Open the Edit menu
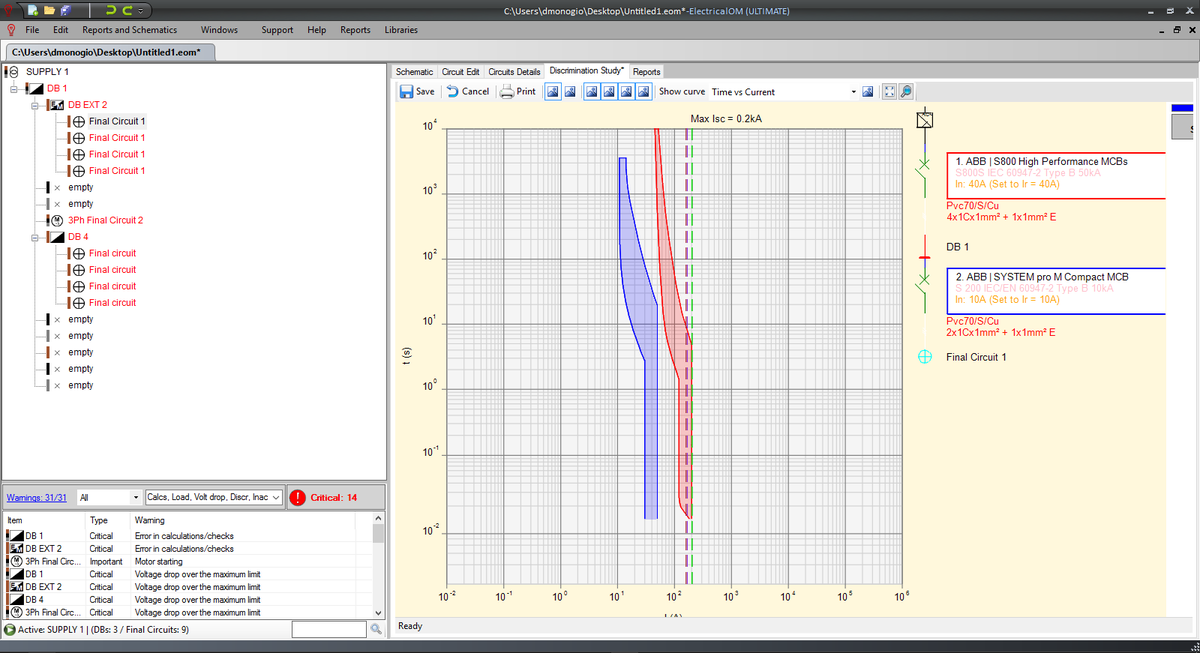 [60, 30]
